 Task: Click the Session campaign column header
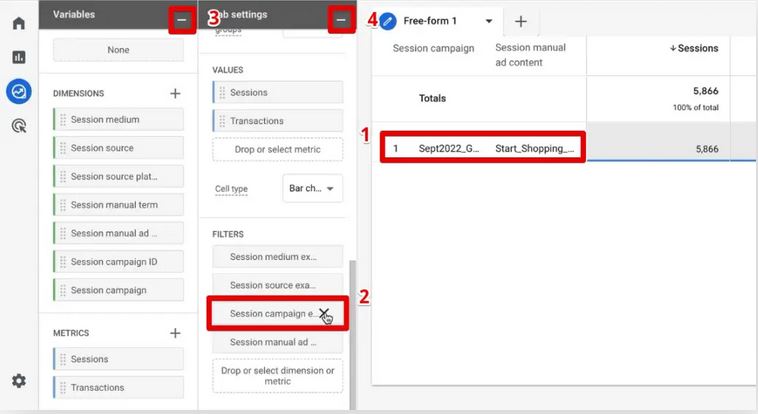[433, 48]
